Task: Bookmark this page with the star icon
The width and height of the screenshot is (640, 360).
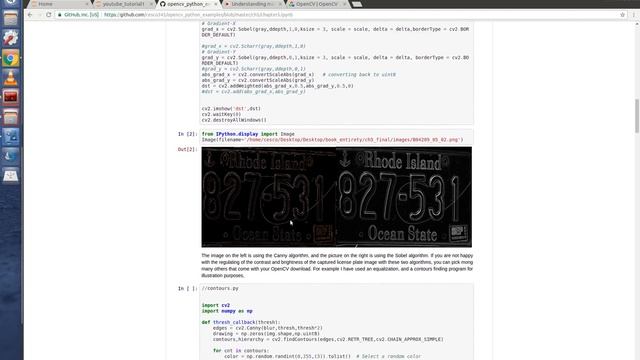Action: 622,15
